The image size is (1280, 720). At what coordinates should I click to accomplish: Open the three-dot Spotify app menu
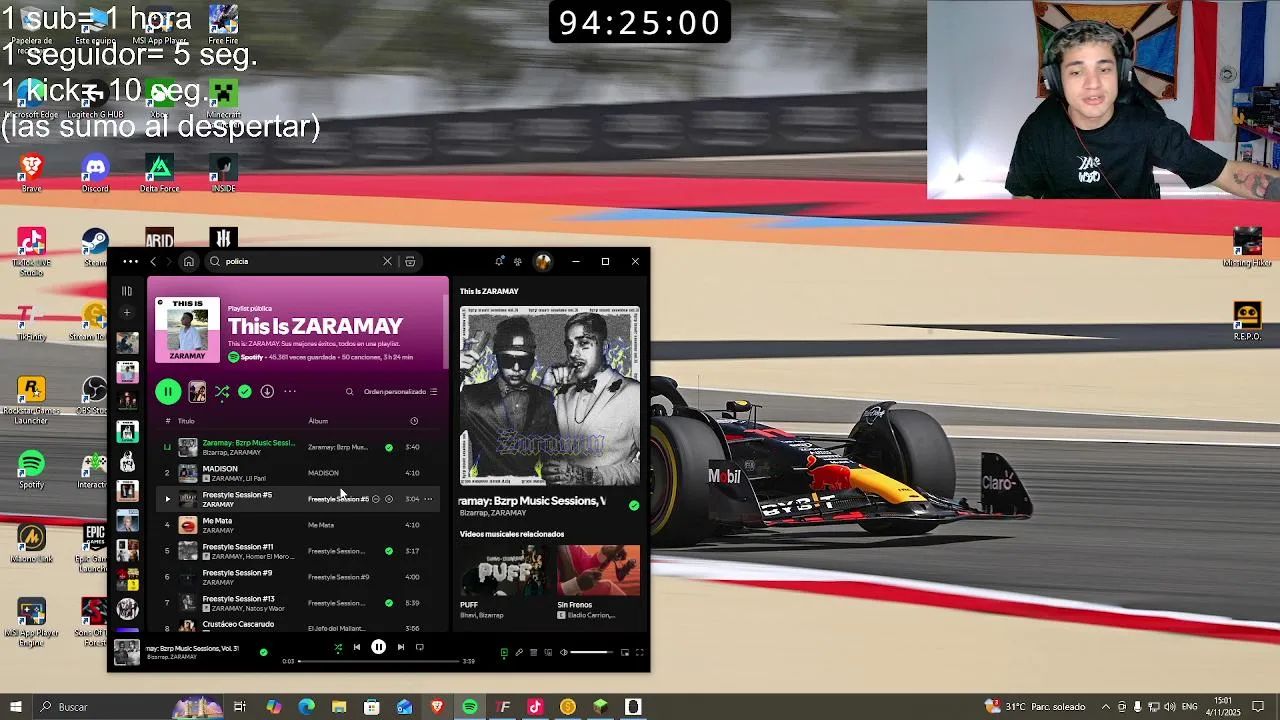[x=130, y=261]
